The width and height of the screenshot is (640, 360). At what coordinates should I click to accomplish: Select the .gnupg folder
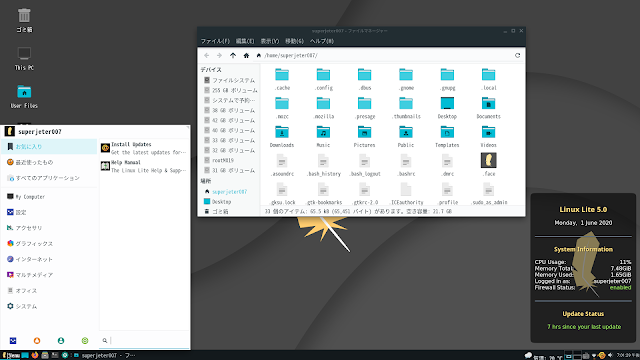click(447, 80)
